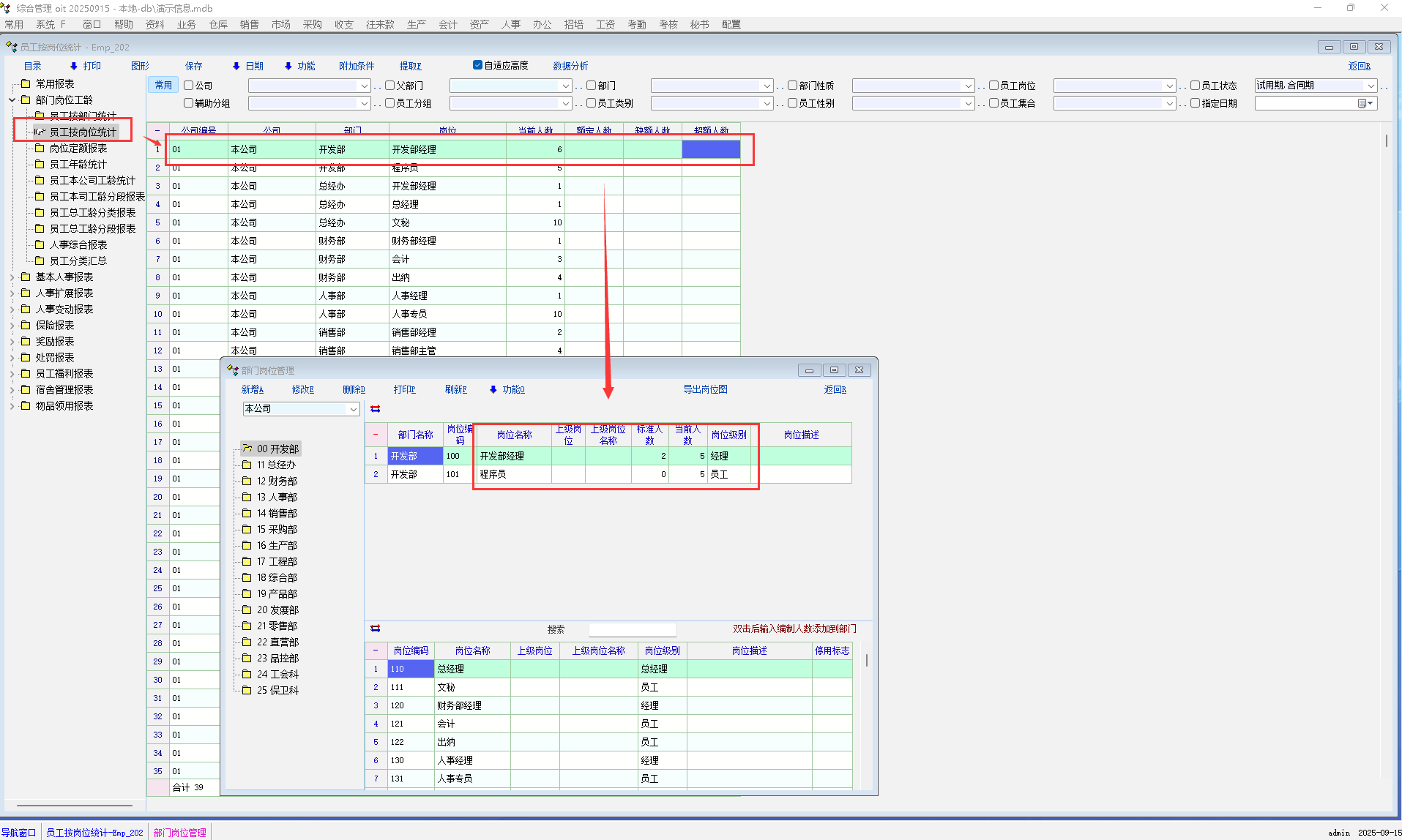Uncheck the 自适应高度 checkbox
Image resolution: width=1402 pixels, height=840 pixels.
coord(478,65)
